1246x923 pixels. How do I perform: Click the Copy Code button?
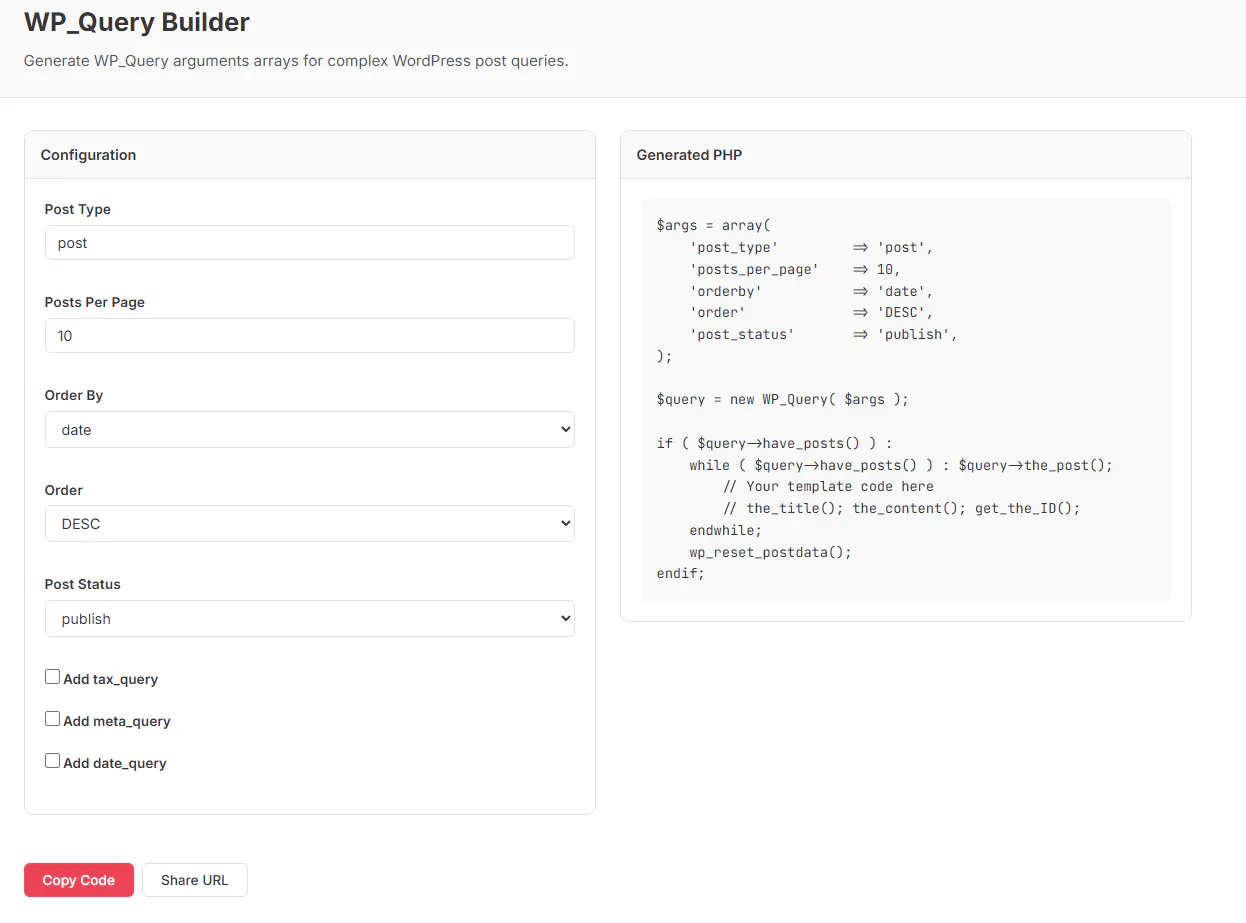pyautogui.click(x=79, y=880)
